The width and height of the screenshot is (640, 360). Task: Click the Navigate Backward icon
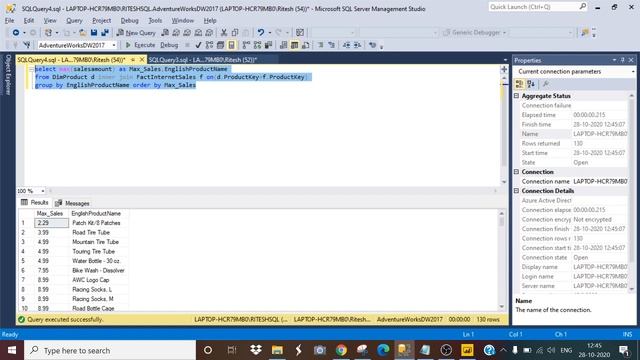click(x=16, y=33)
